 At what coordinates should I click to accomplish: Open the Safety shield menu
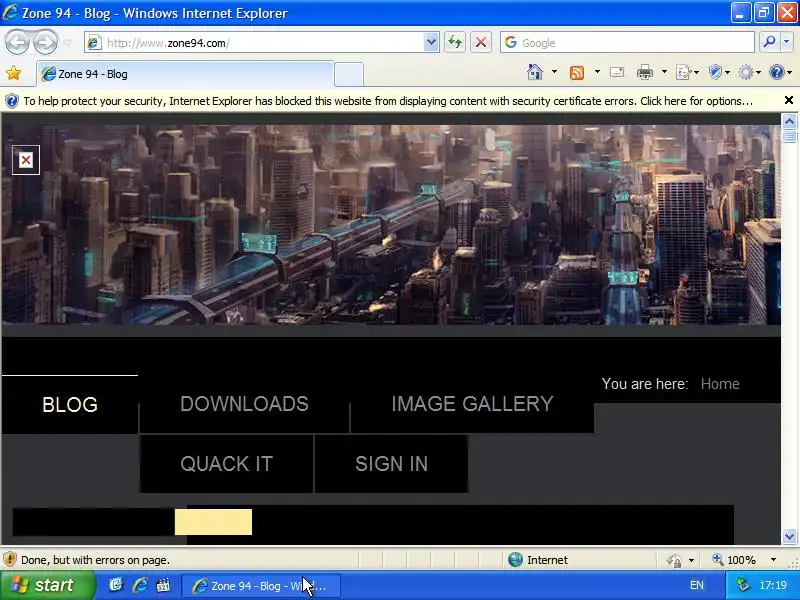click(x=719, y=72)
